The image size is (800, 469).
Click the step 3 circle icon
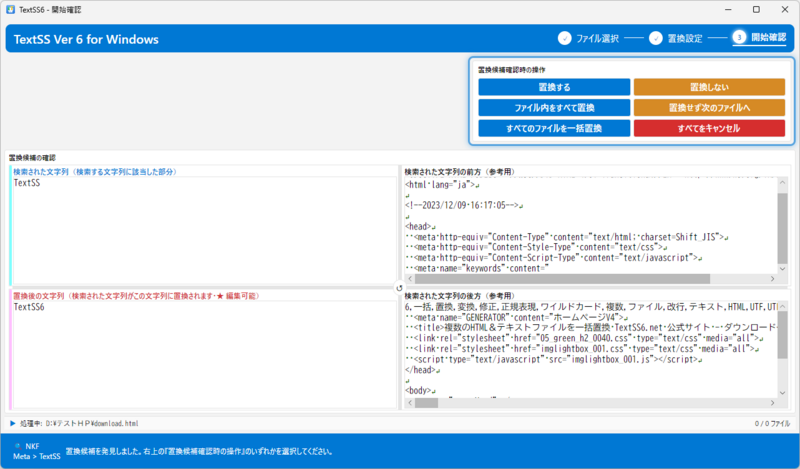tap(739, 37)
